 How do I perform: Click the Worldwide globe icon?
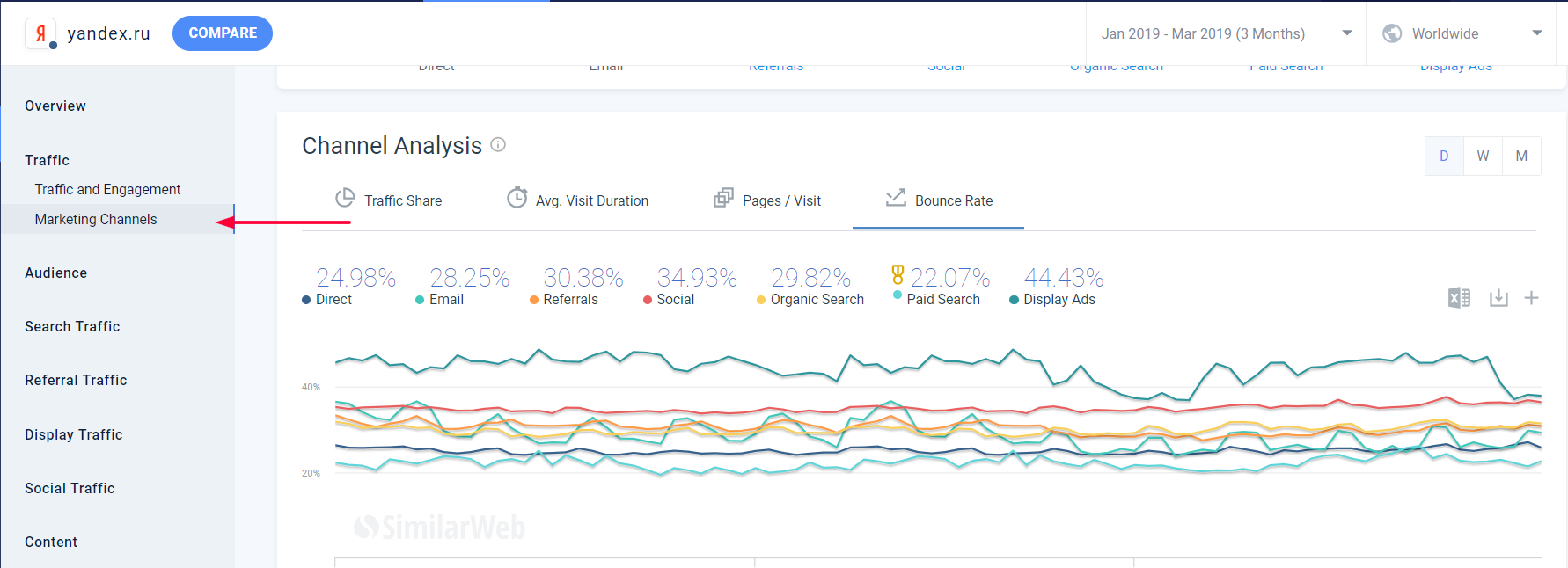(x=1392, y=33)
